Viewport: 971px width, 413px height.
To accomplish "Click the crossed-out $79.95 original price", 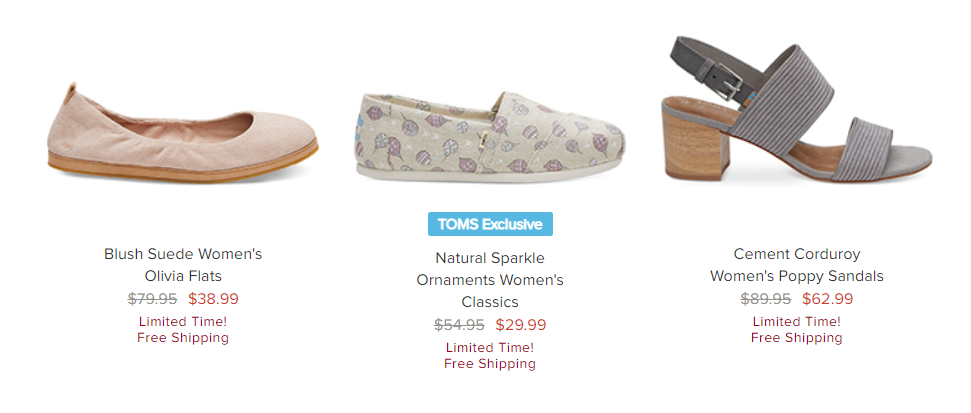I will [153, 298].
